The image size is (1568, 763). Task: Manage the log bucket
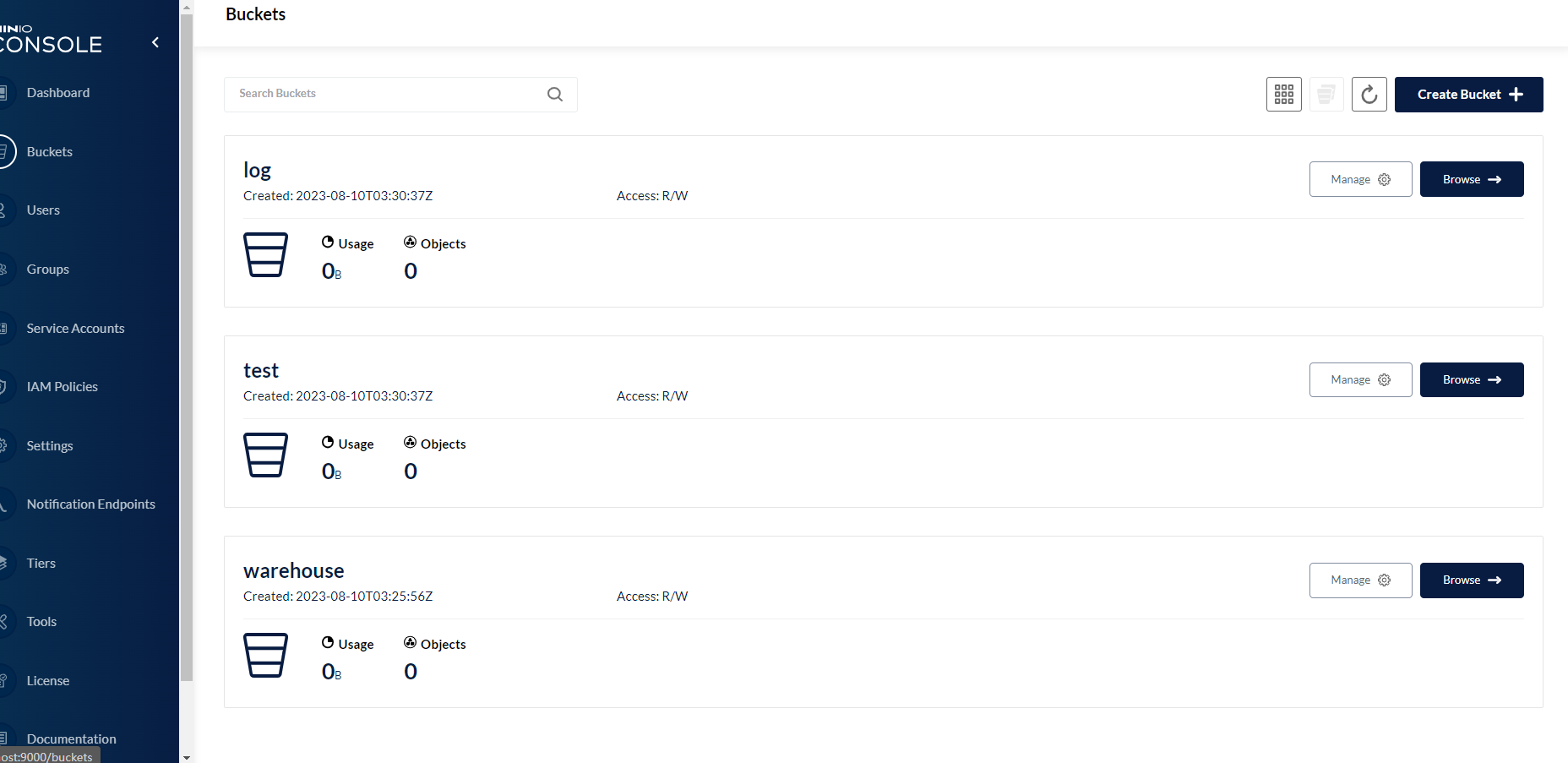pos(1360,179)
